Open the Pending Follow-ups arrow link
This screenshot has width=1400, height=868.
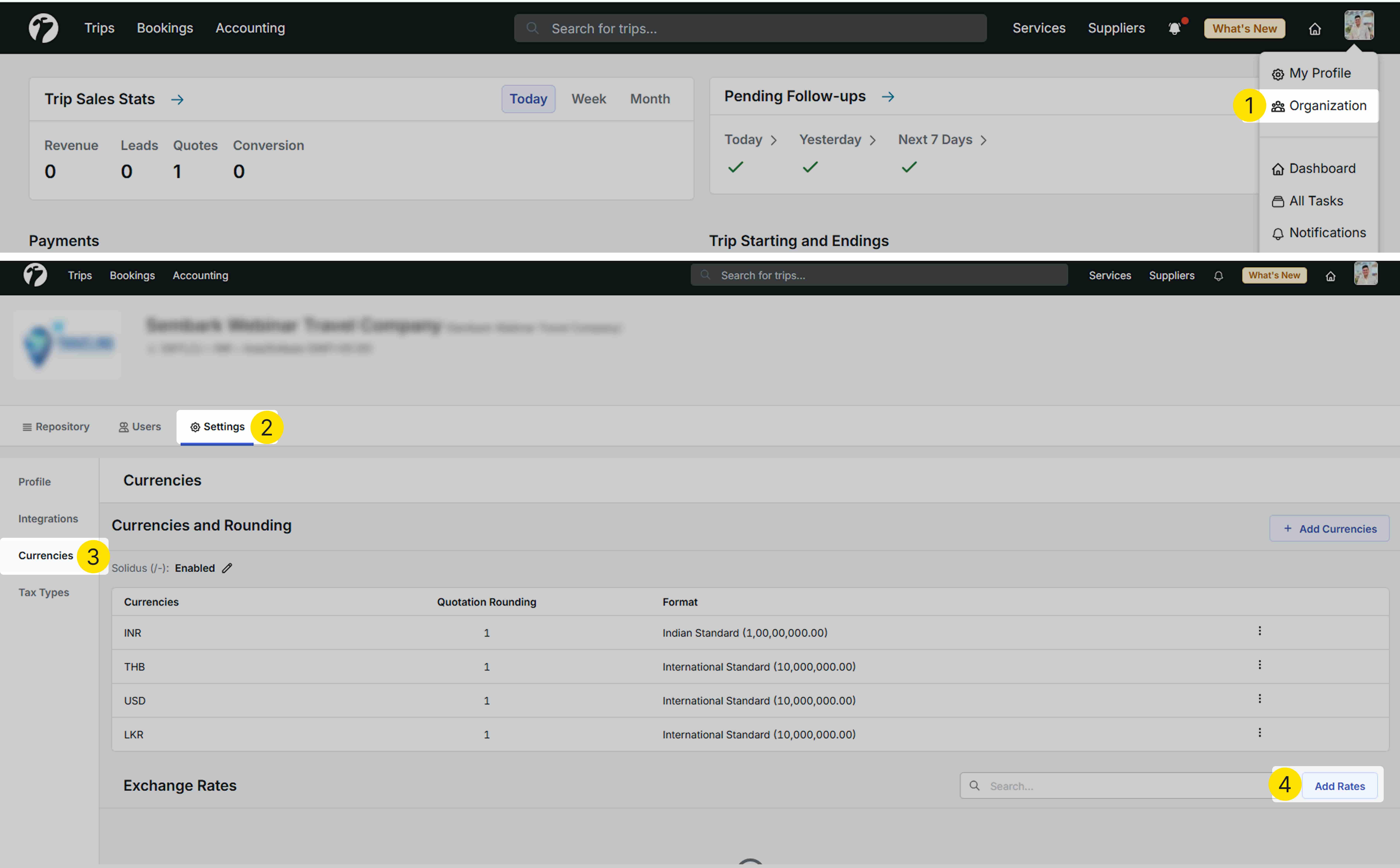[x=888, y=96]
